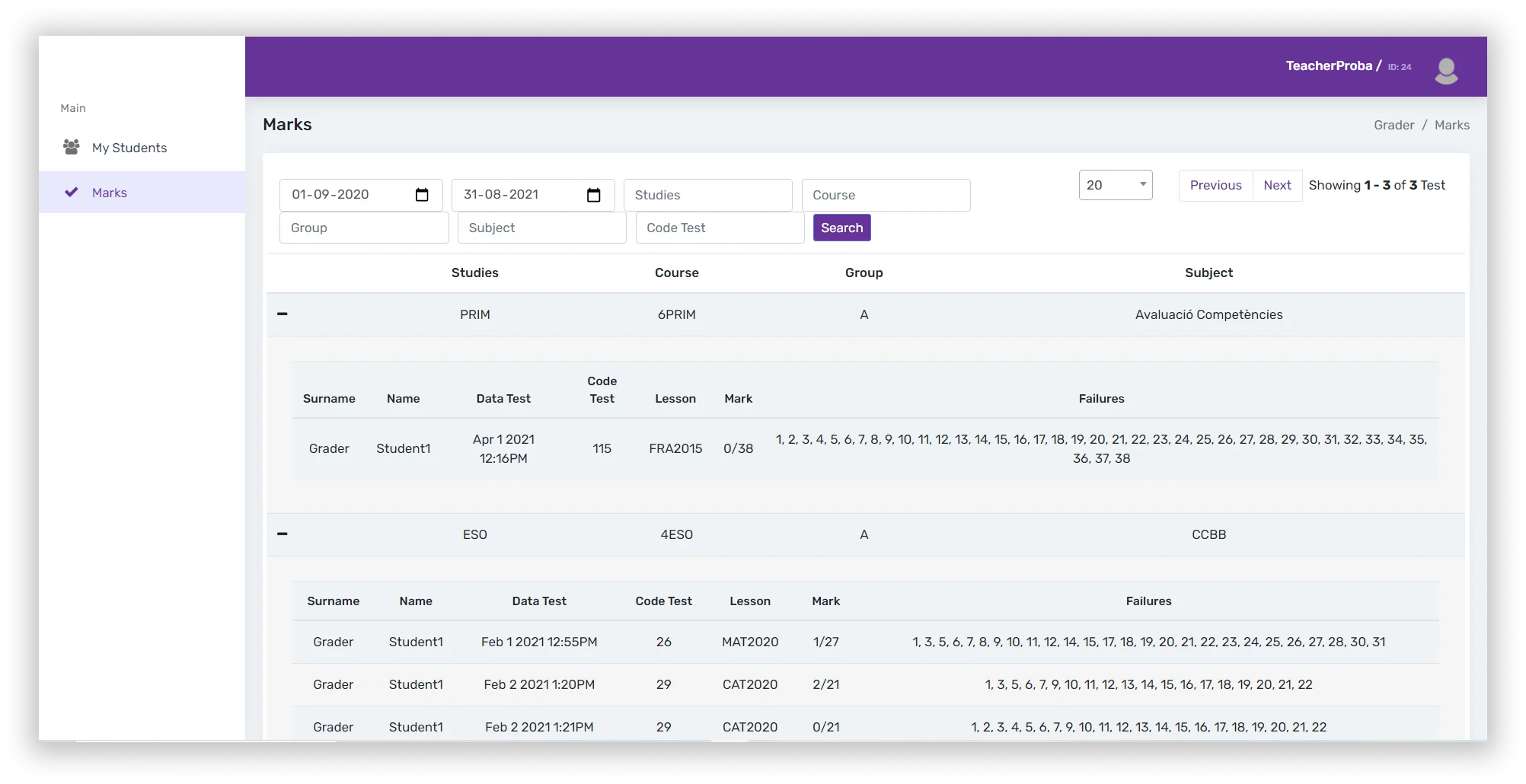Click lesson MAT2020 cell
The image size is (1526, 784).
coord(750,642)
